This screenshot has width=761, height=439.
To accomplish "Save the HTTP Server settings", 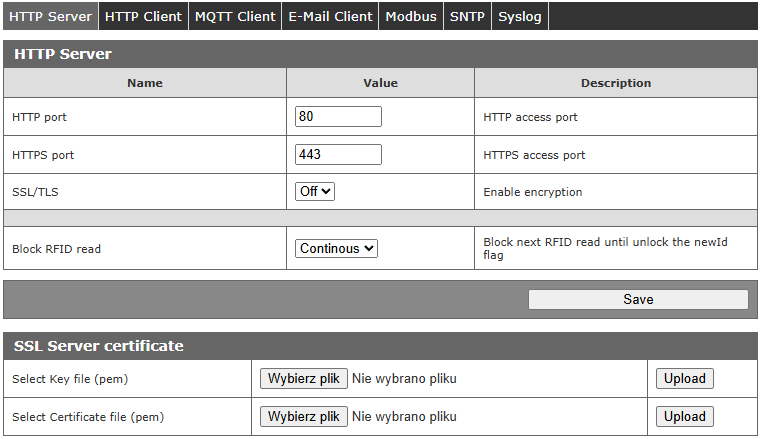I will tap(637, 299).
